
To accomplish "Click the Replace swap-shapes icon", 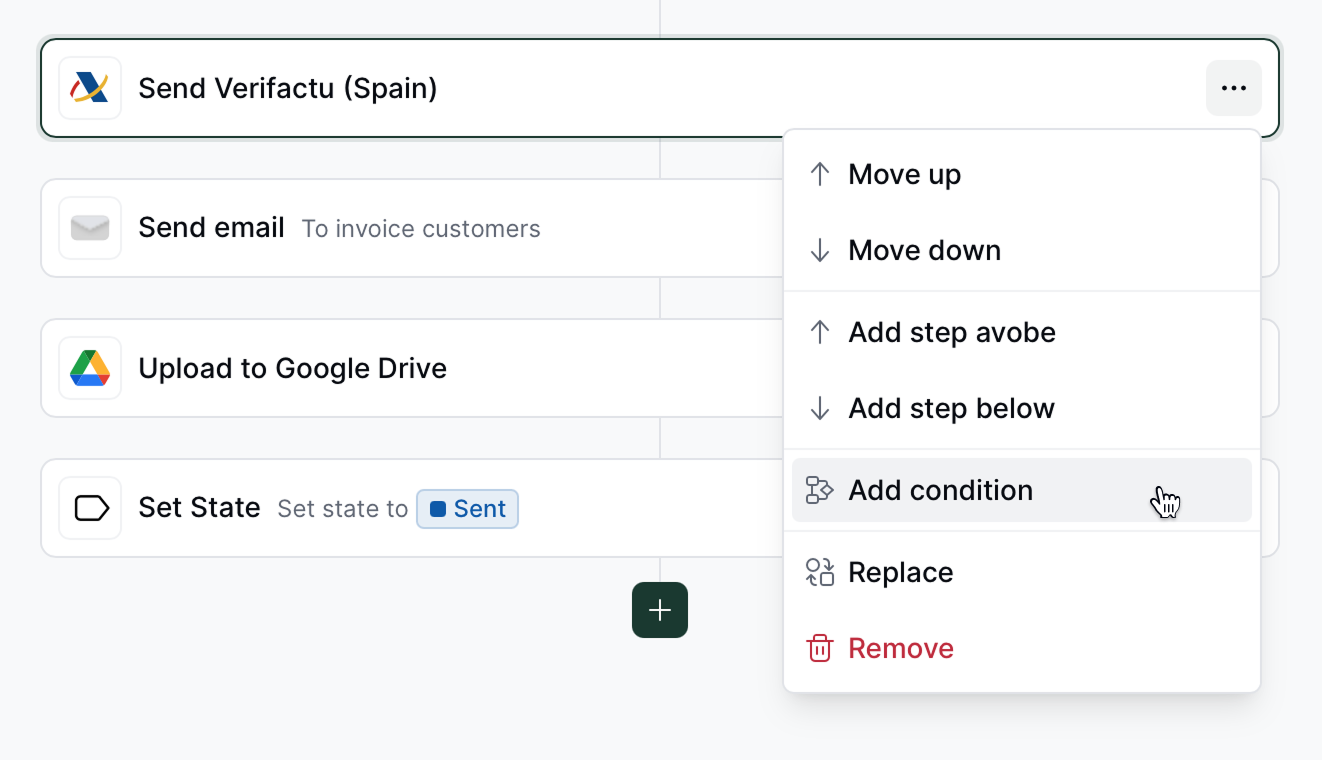I will click(x=820, y=572).
